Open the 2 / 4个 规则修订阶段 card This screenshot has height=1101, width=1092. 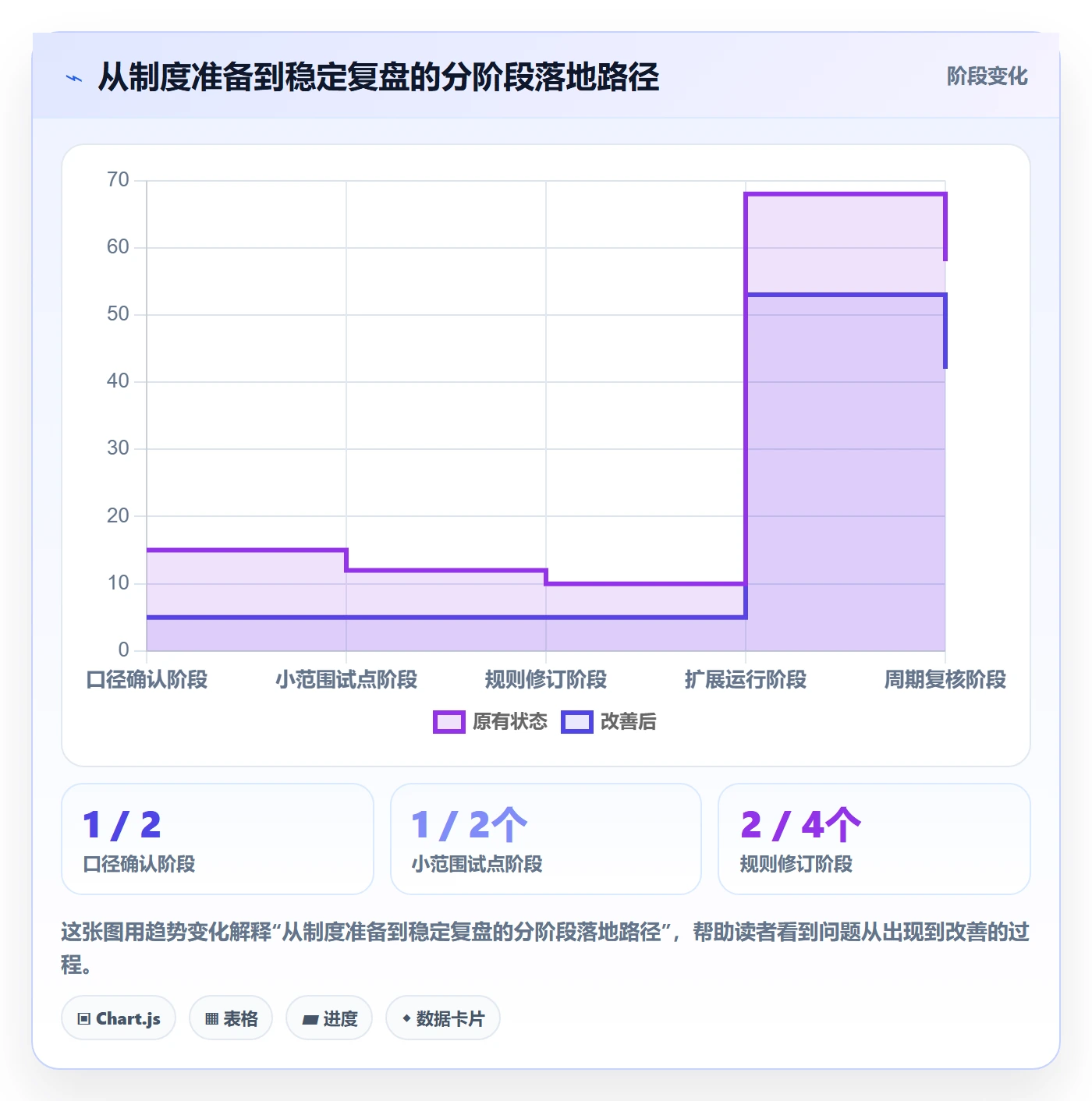point(874,839)
